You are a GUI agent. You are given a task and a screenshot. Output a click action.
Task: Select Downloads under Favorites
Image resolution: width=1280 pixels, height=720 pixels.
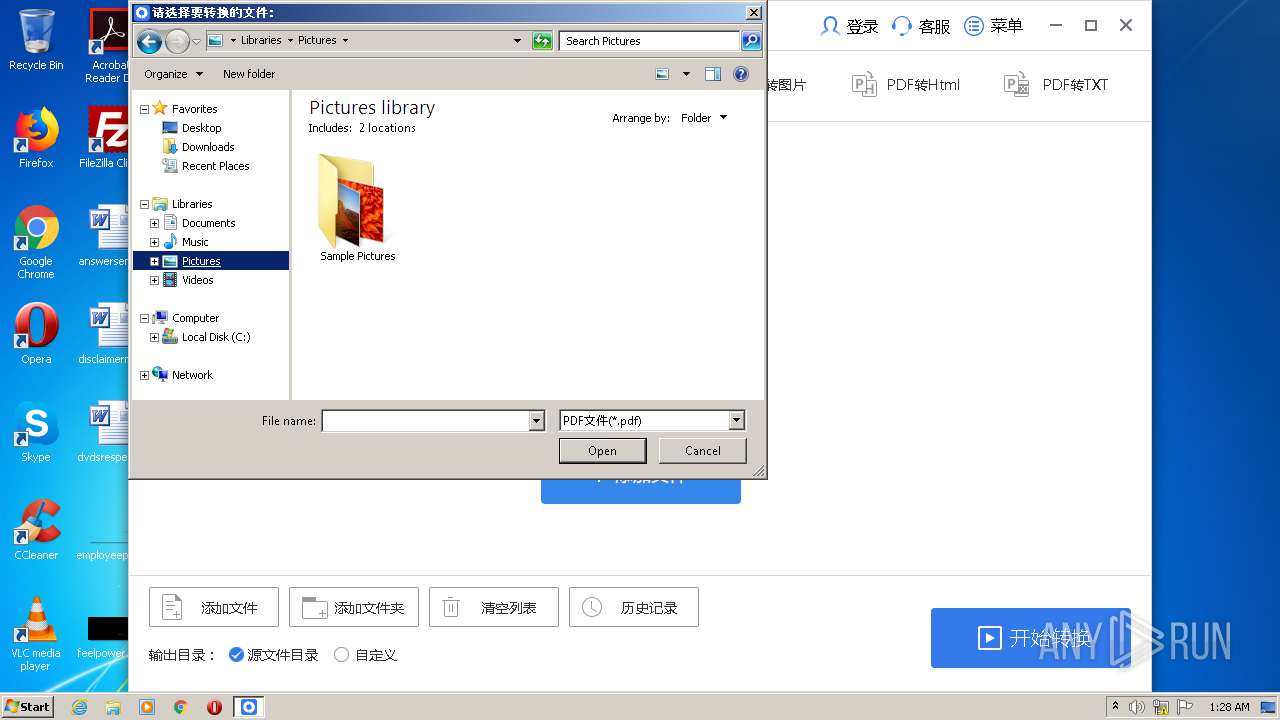point(208,147)
